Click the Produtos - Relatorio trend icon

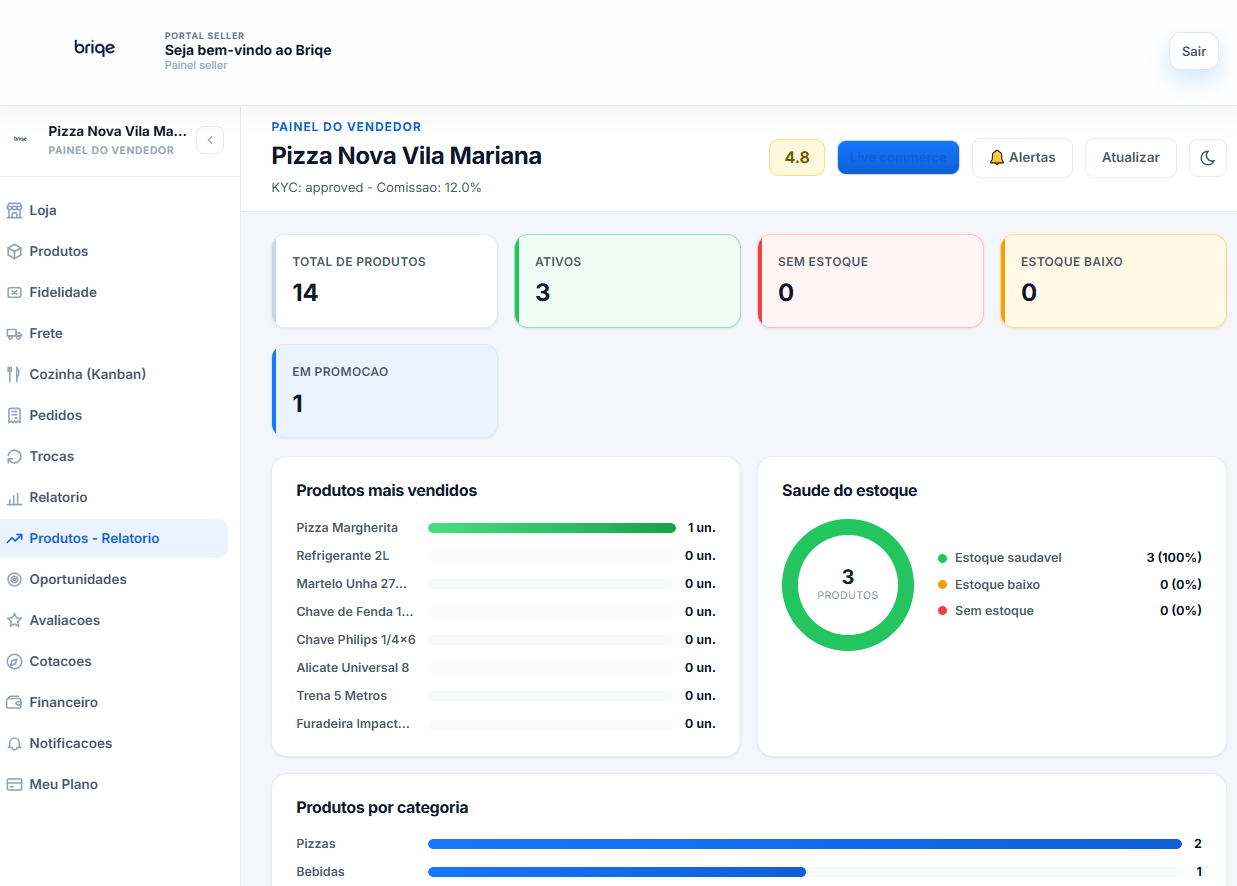14,538
